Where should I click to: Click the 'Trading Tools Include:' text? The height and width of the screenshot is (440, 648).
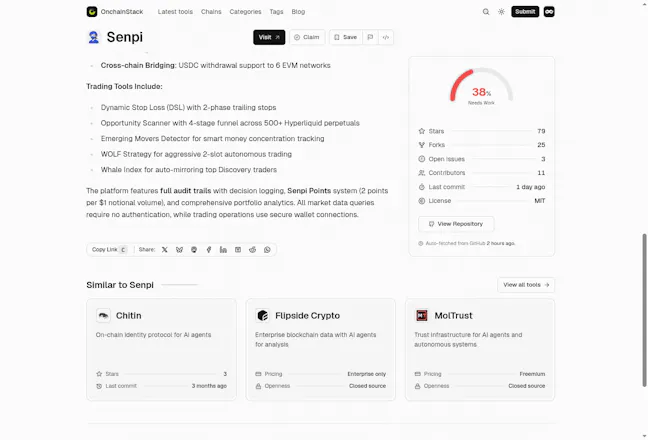tap(124, 86)
